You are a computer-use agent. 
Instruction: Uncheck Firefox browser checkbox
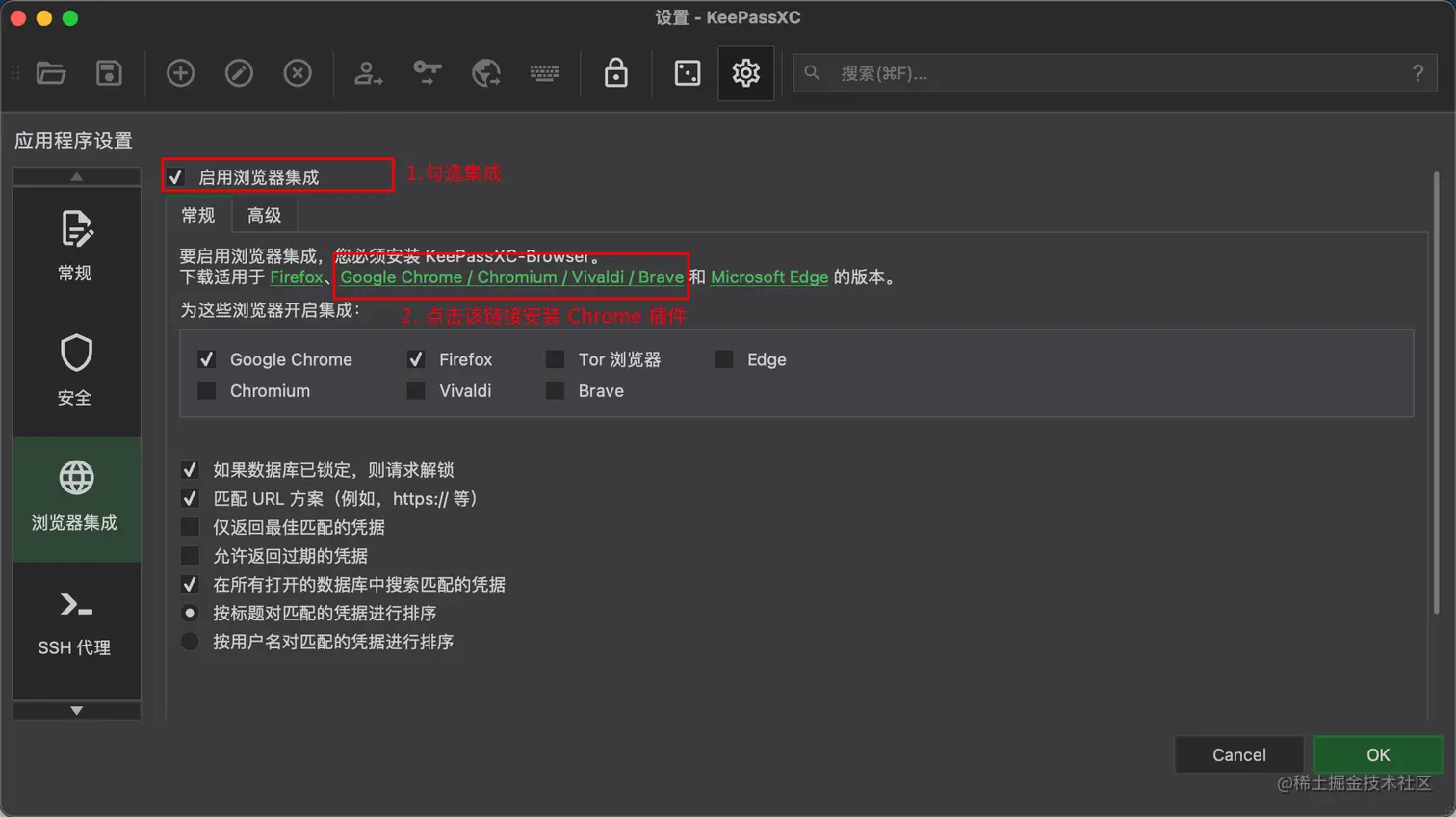tap(416, 359)
